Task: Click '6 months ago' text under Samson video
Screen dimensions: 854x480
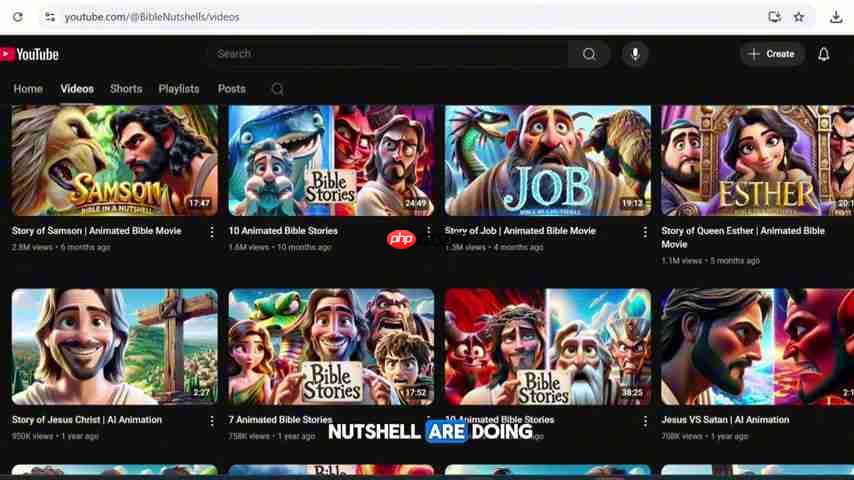Action: point(86,247)
